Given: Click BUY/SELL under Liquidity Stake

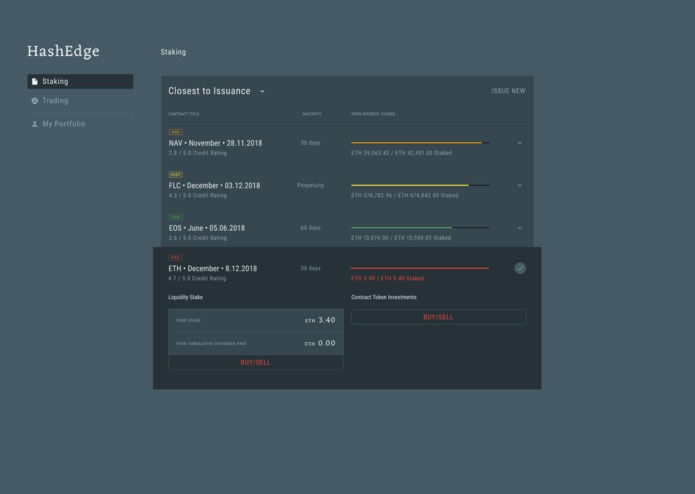Looking at the screenshot, I should 256,362.
